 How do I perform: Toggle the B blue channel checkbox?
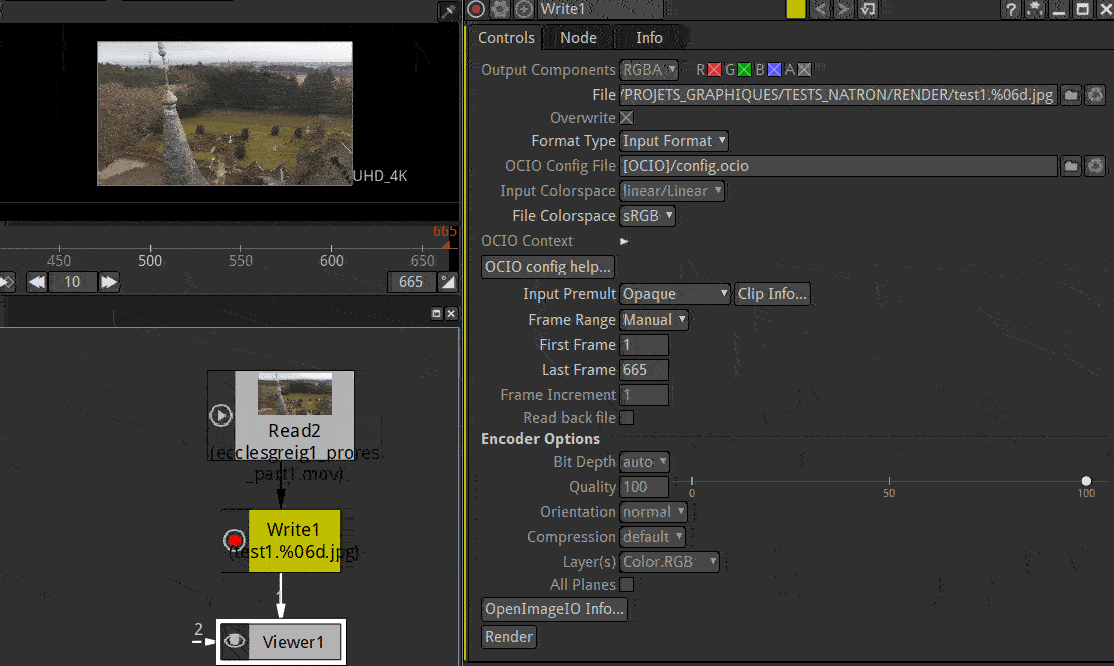tap(774, 70)
